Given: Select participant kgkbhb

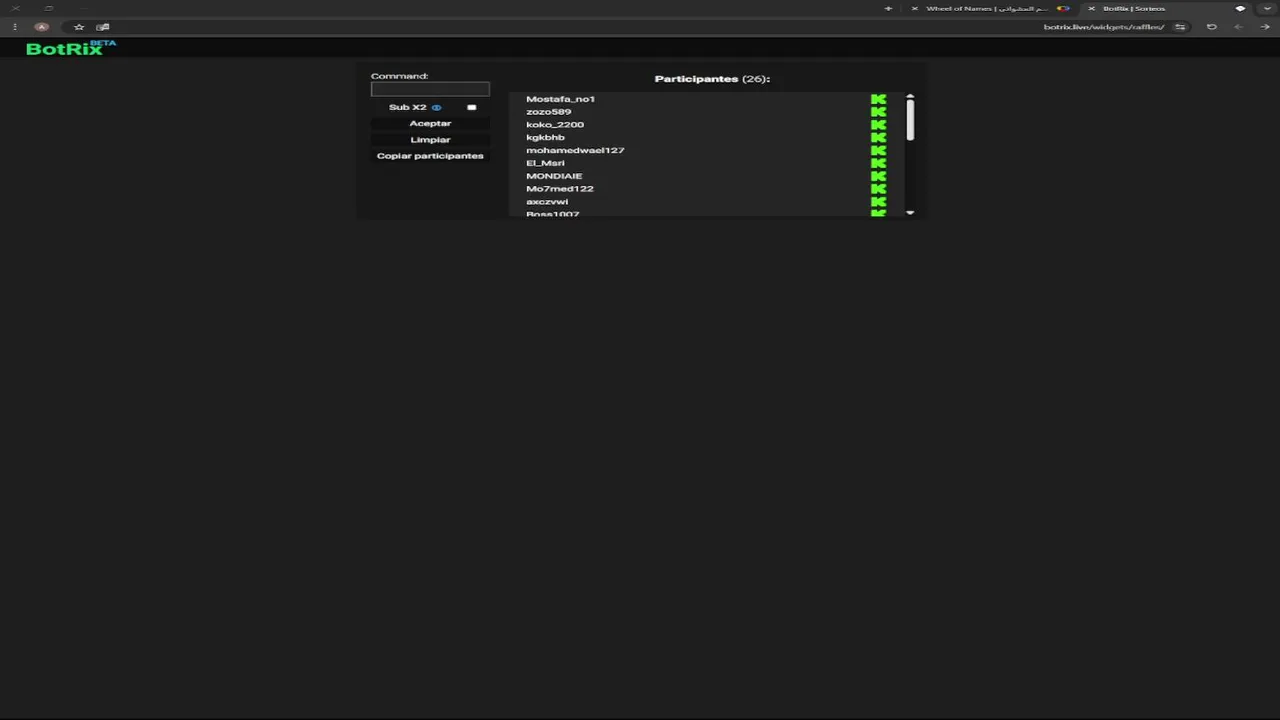Looking at the screenshot, I should 545,137.
